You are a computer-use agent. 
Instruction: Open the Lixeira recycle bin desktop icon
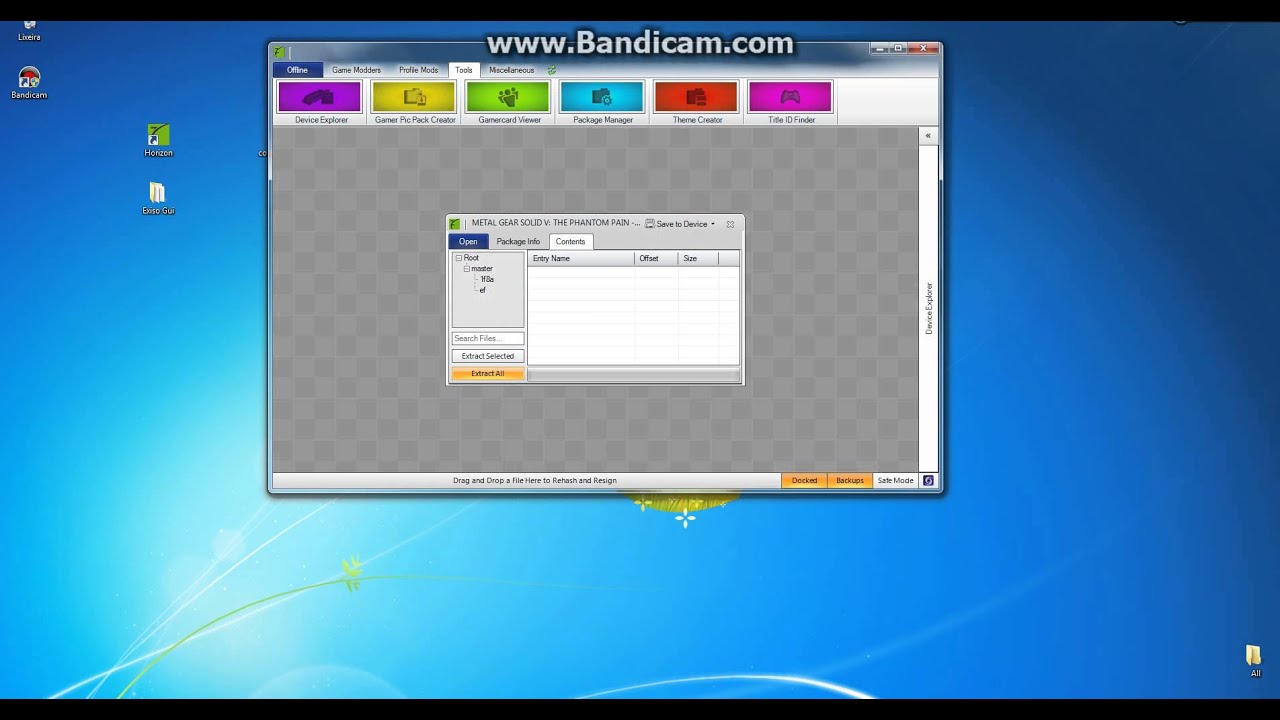[x=29, y=30]
